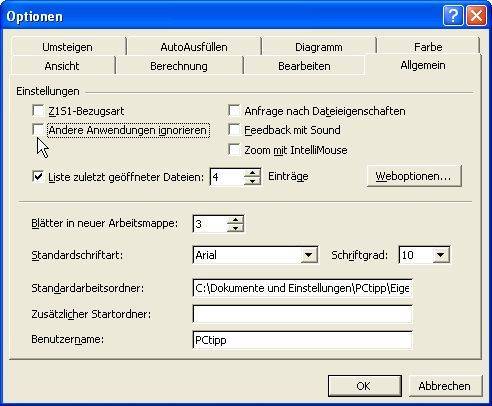492x406 pixels.
Task: Check Andere Anwendungen ignorieren option
Action: (x=38, y=129)
